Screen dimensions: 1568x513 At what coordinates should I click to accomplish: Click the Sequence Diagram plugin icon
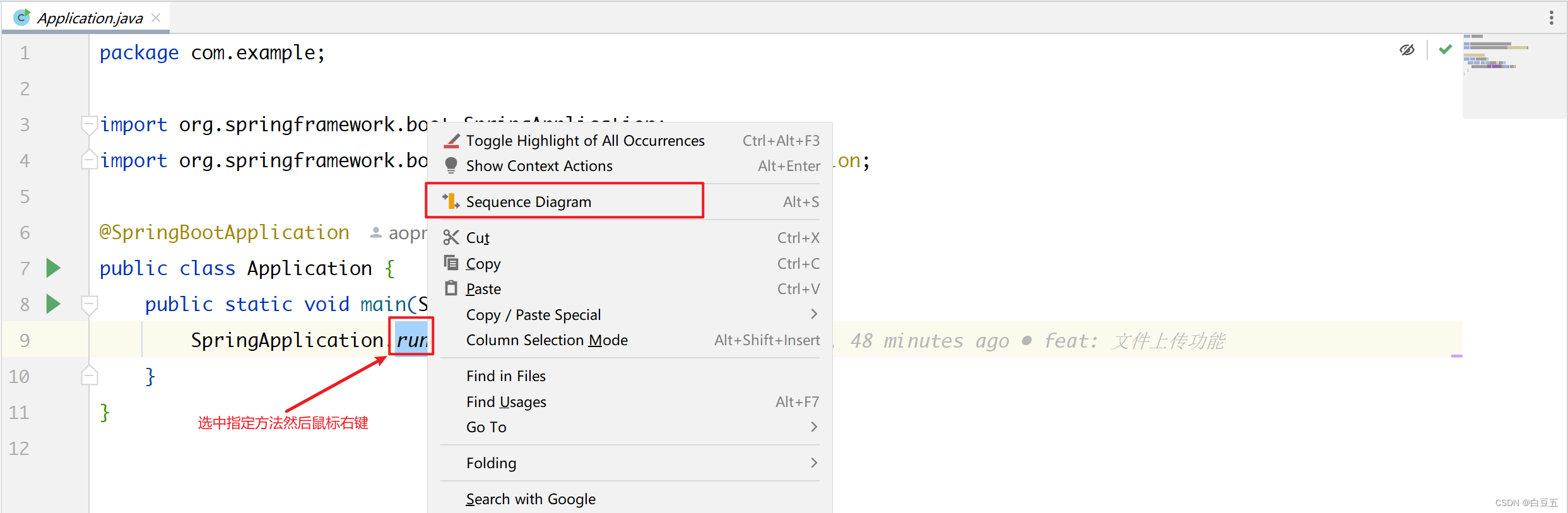coord(451,201)
